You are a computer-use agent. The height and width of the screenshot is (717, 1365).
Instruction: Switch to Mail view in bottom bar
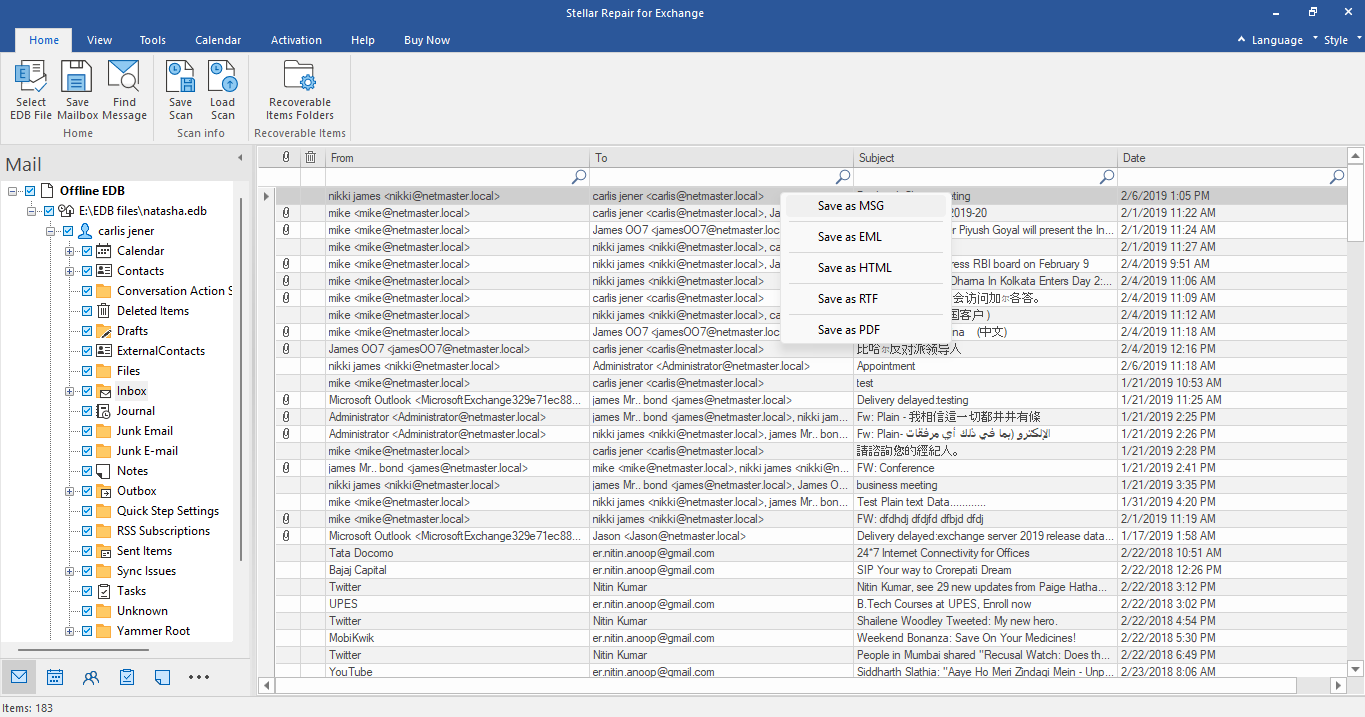19,677
